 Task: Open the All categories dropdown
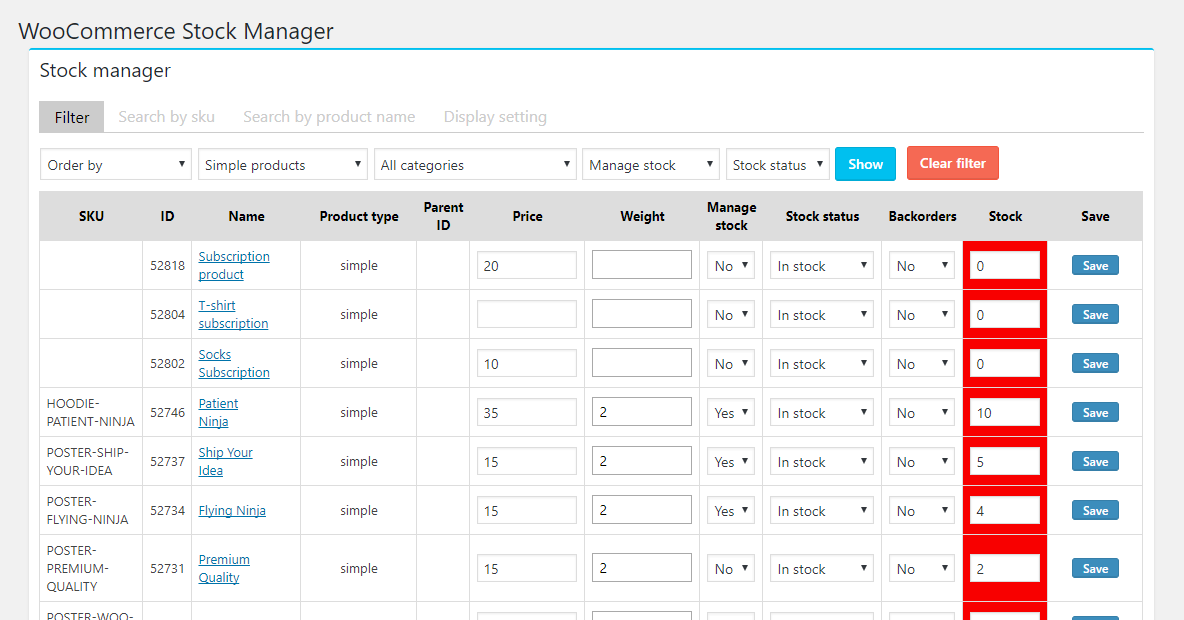pyautogui.click(x=475, y=165)
